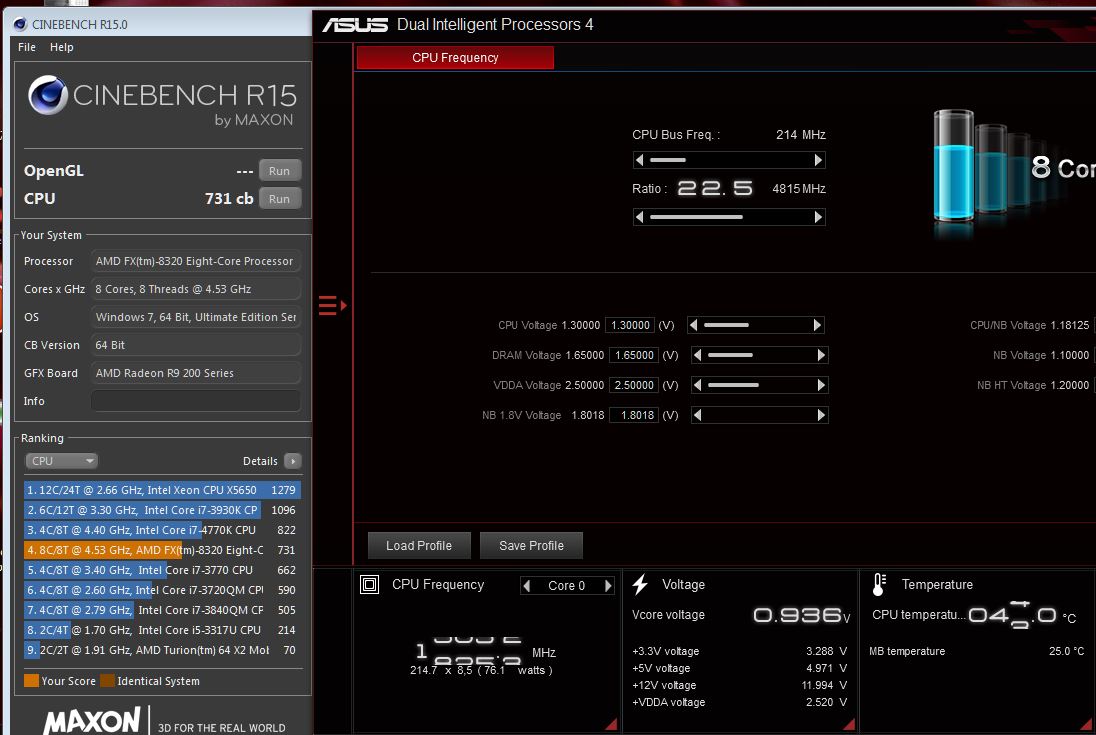
Task: Click the Cinebench R15 logo sphere
Action: tap(48, 95)
